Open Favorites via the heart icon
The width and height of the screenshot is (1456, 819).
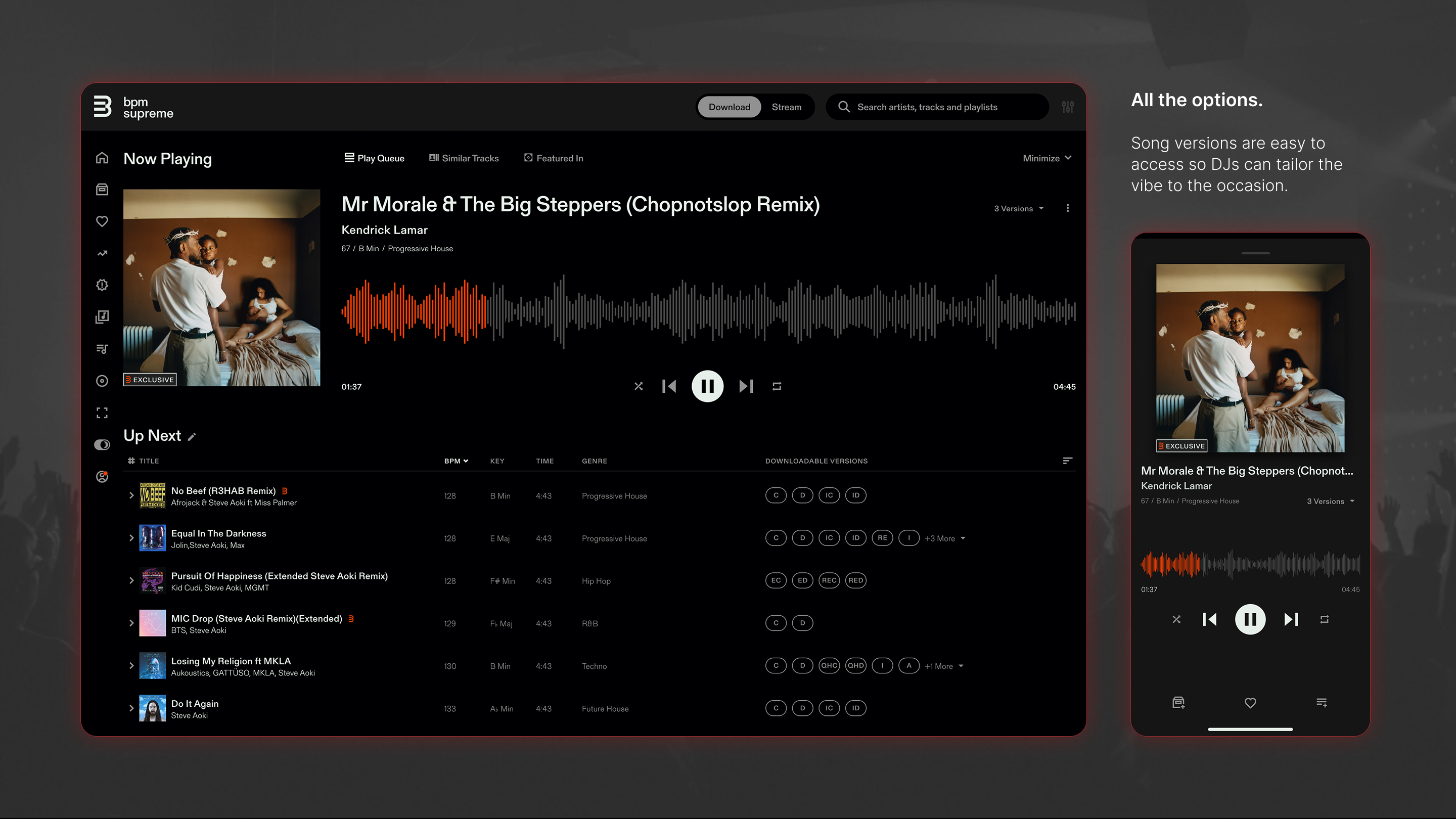point(102,221)
